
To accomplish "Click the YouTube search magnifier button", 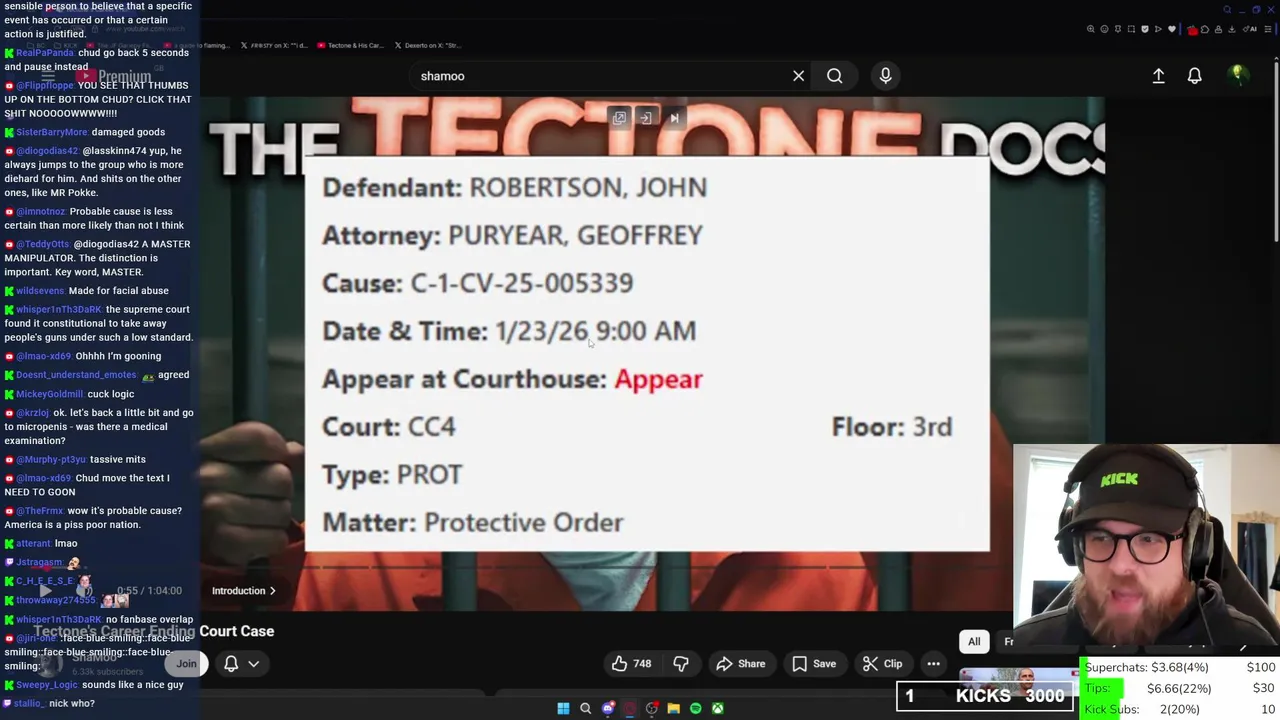I will (x=834, y=76).
